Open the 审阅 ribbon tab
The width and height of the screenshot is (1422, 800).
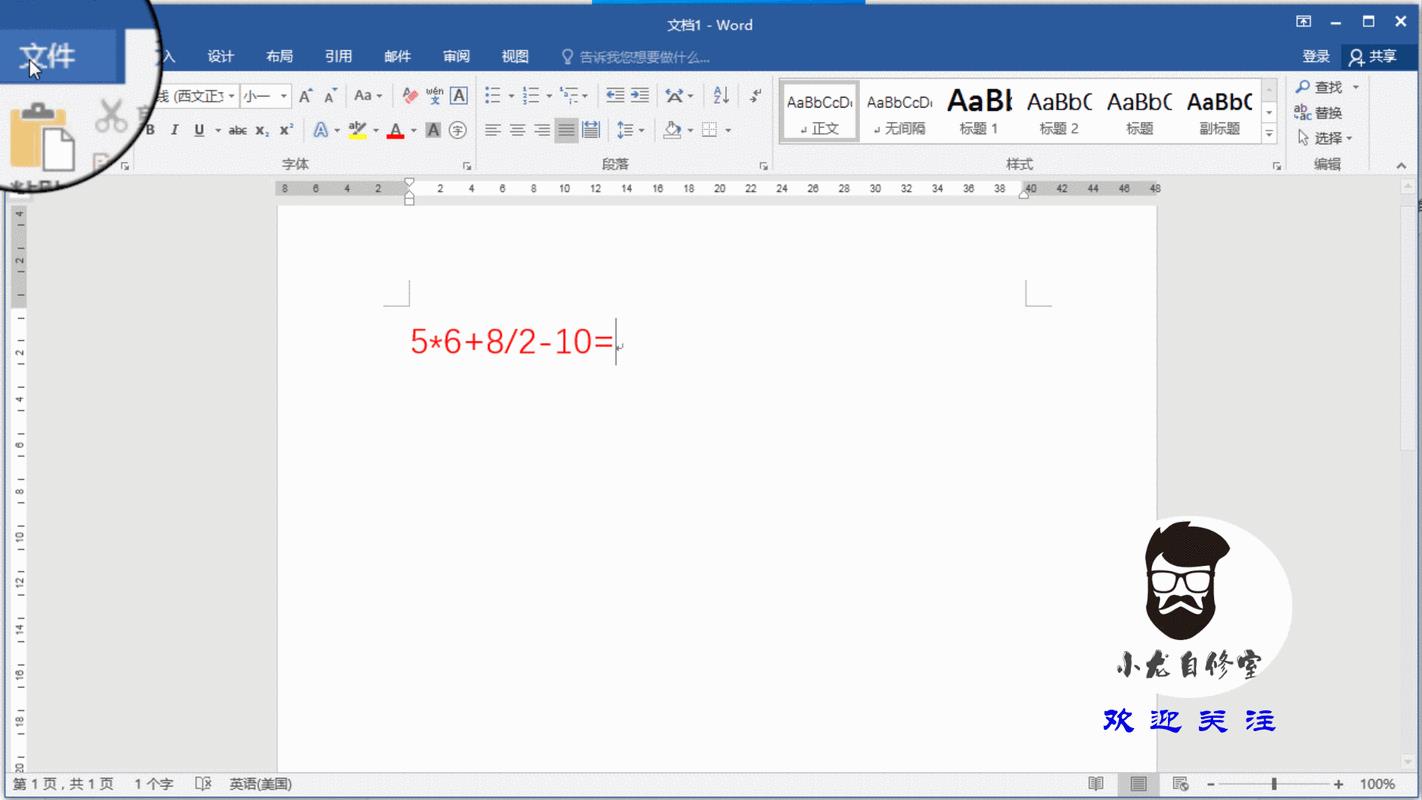coord(456,57)
